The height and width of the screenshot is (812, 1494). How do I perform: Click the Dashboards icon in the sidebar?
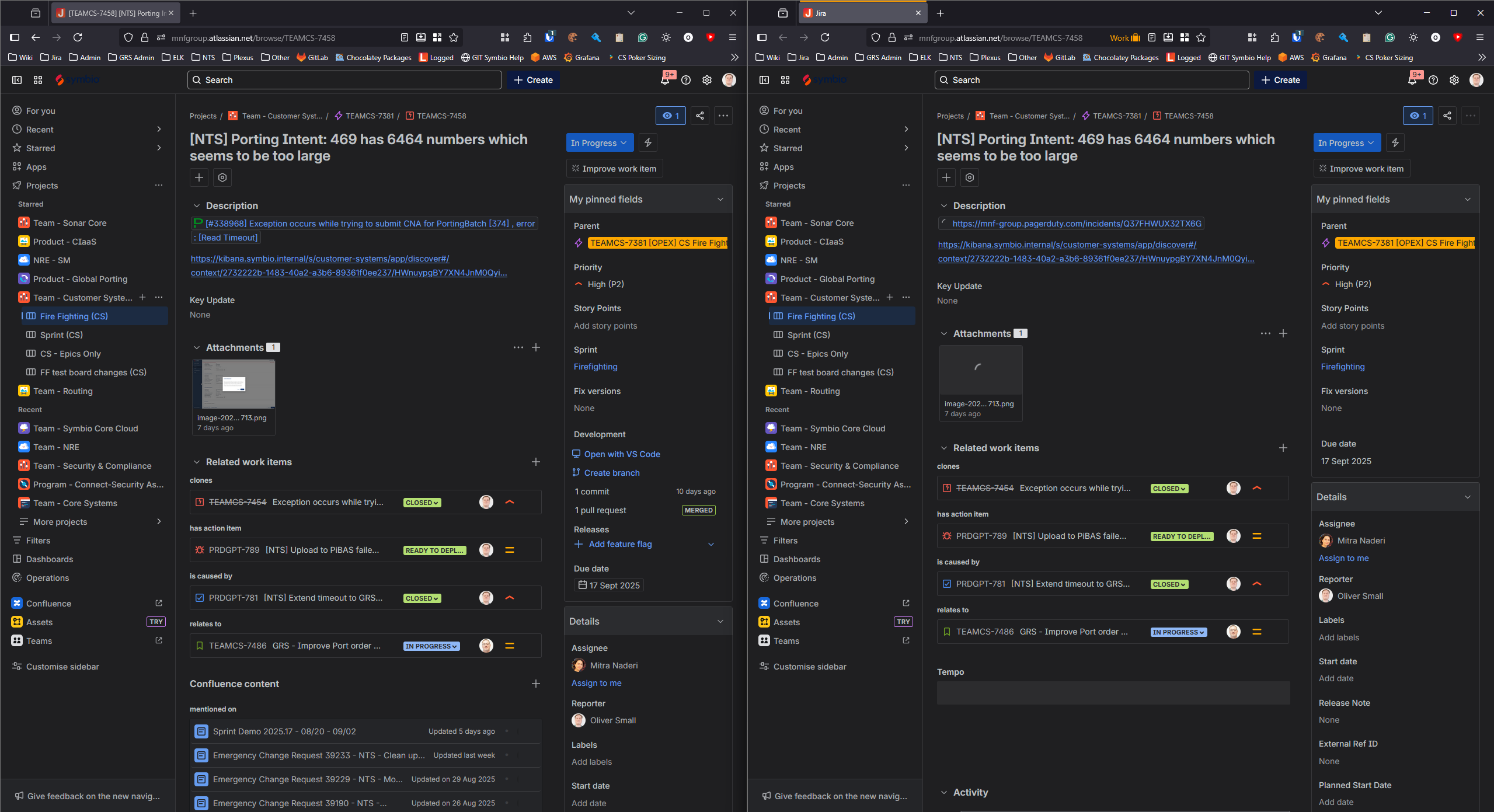(x=18, y=559)
